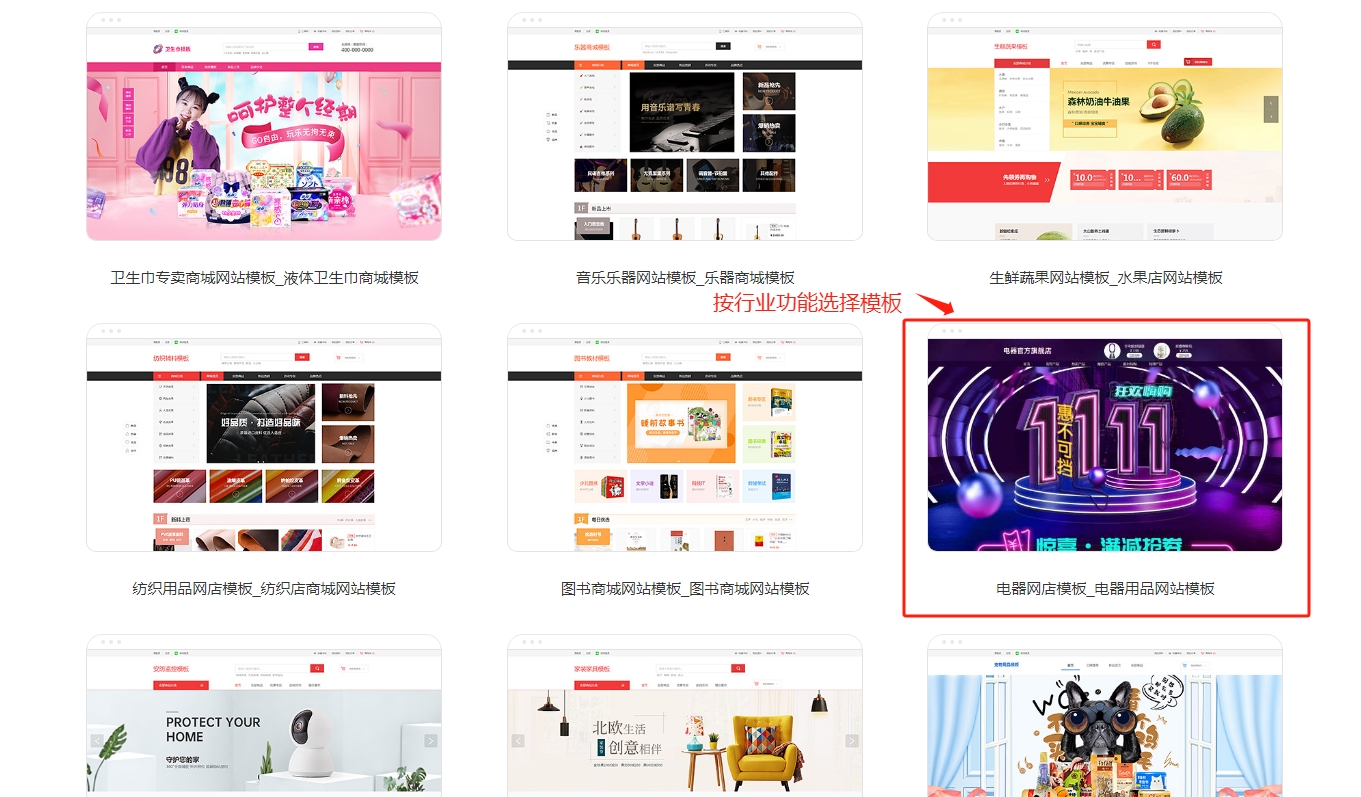1361x797 pixels.
Task: Click title 图书商城网站模板_图书商城网站模板
Action: 685,589
